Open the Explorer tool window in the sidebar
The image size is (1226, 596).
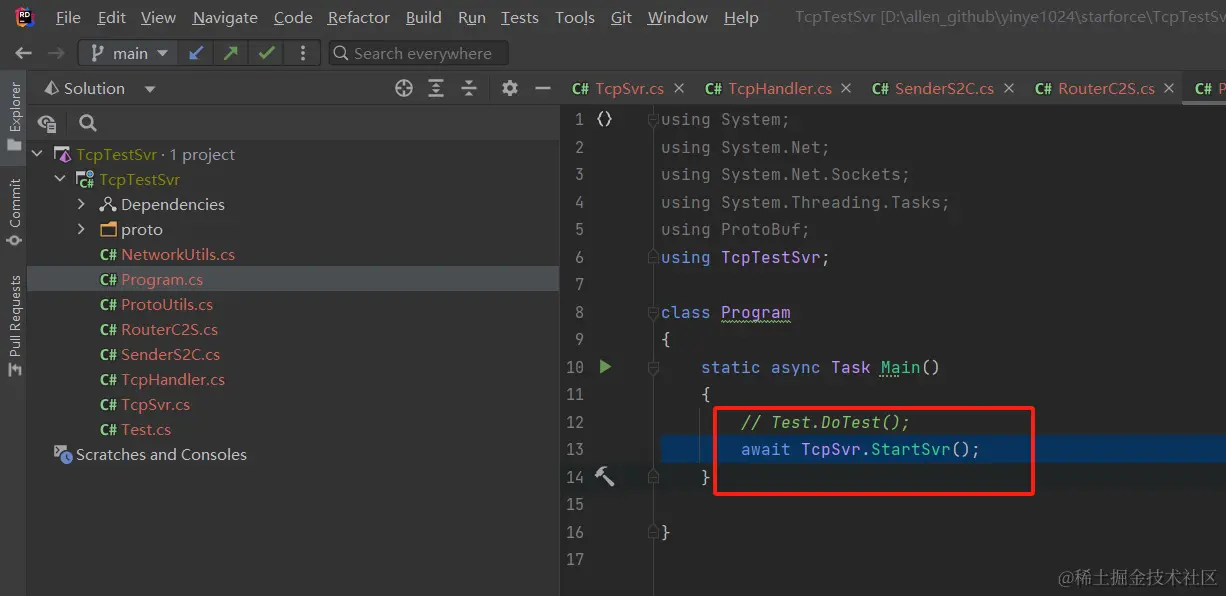(14, 116)
